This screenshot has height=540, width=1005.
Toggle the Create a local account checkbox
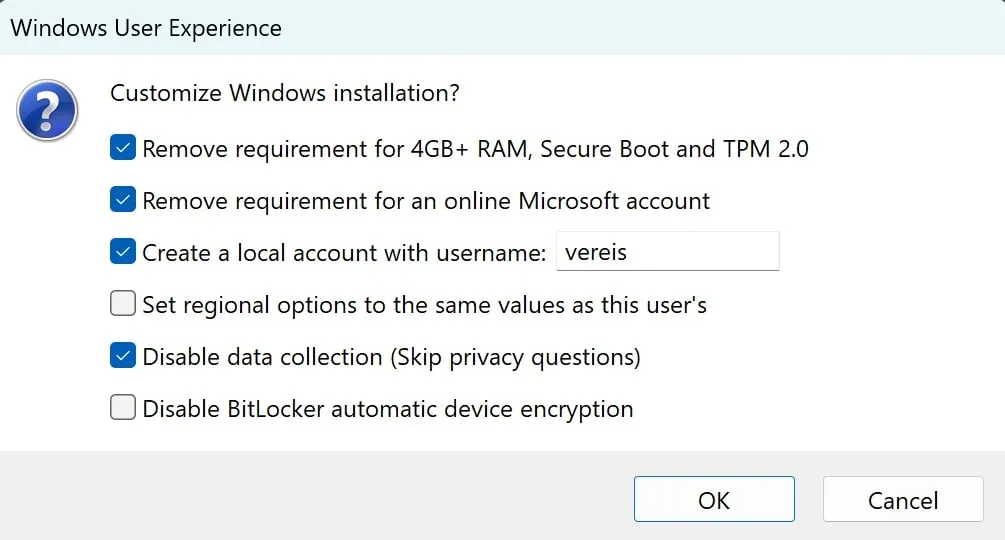pos(123,252)
